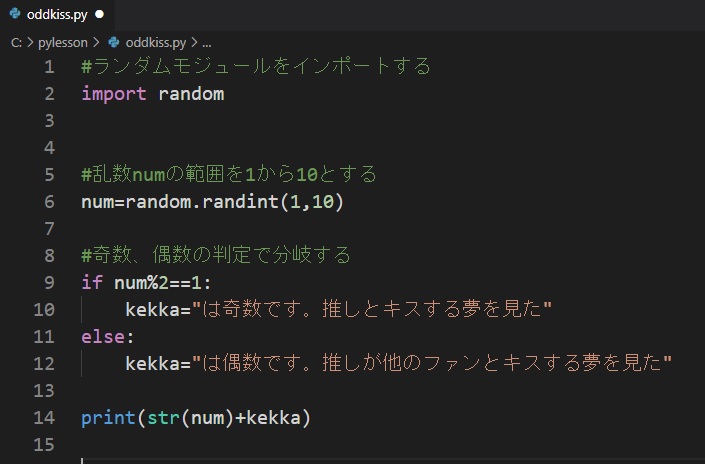Click the random module name on line 2
This screenshot has width=705, height=464.
pos(191,94)
